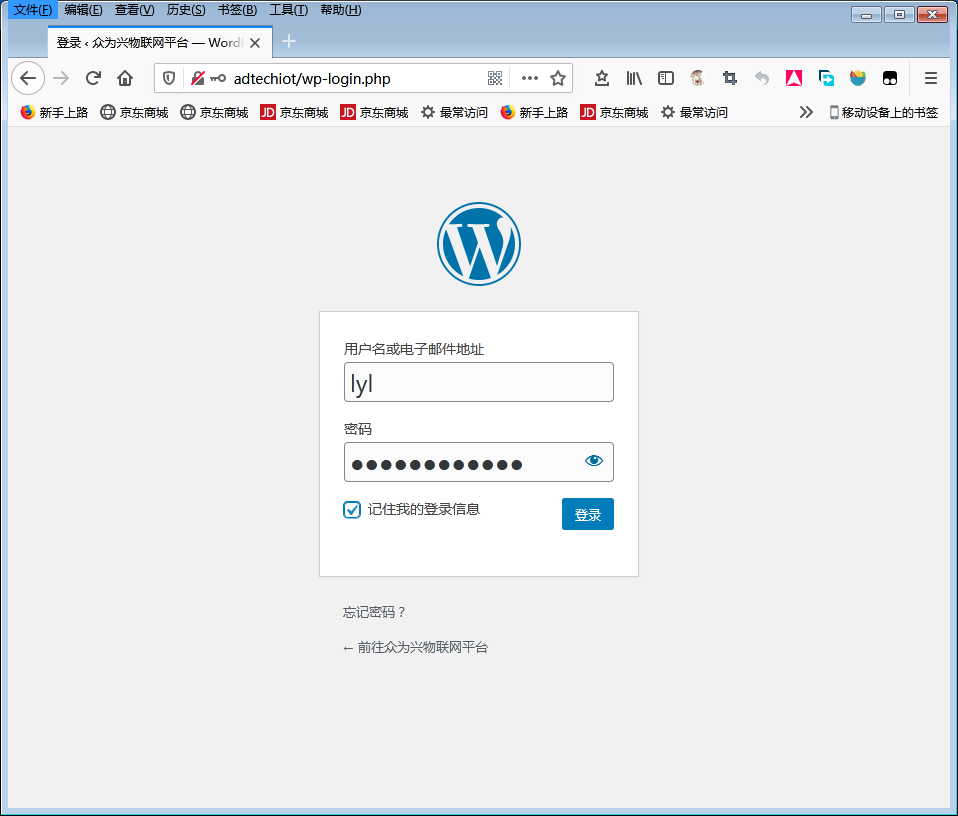Click the back navigation arrow
The width and height of the screenshot is (958, 816).
tap(28, 78)
